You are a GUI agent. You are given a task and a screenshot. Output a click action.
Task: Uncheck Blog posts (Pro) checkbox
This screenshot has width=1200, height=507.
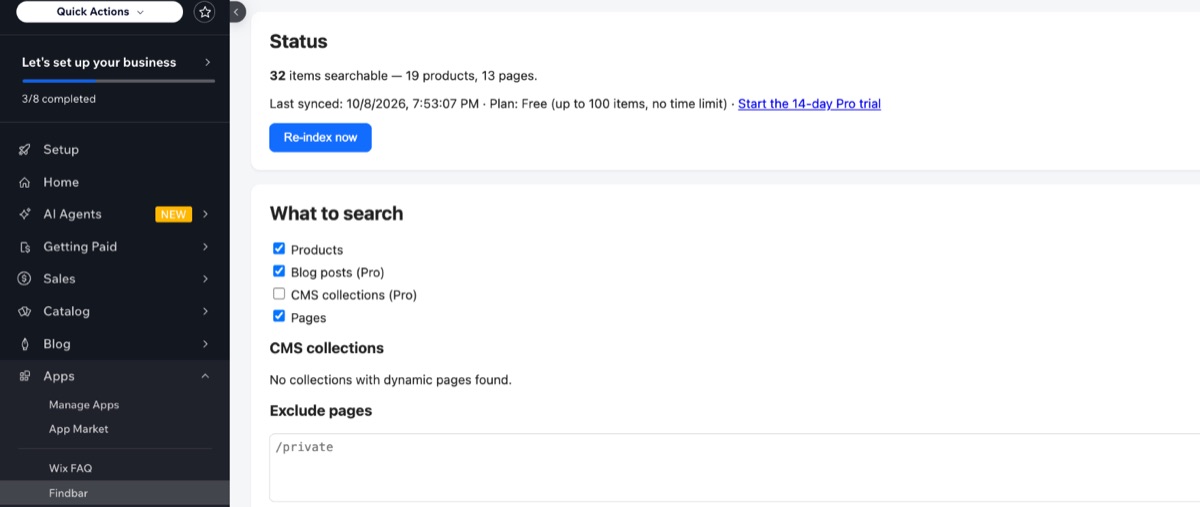[x=279, y=271]
